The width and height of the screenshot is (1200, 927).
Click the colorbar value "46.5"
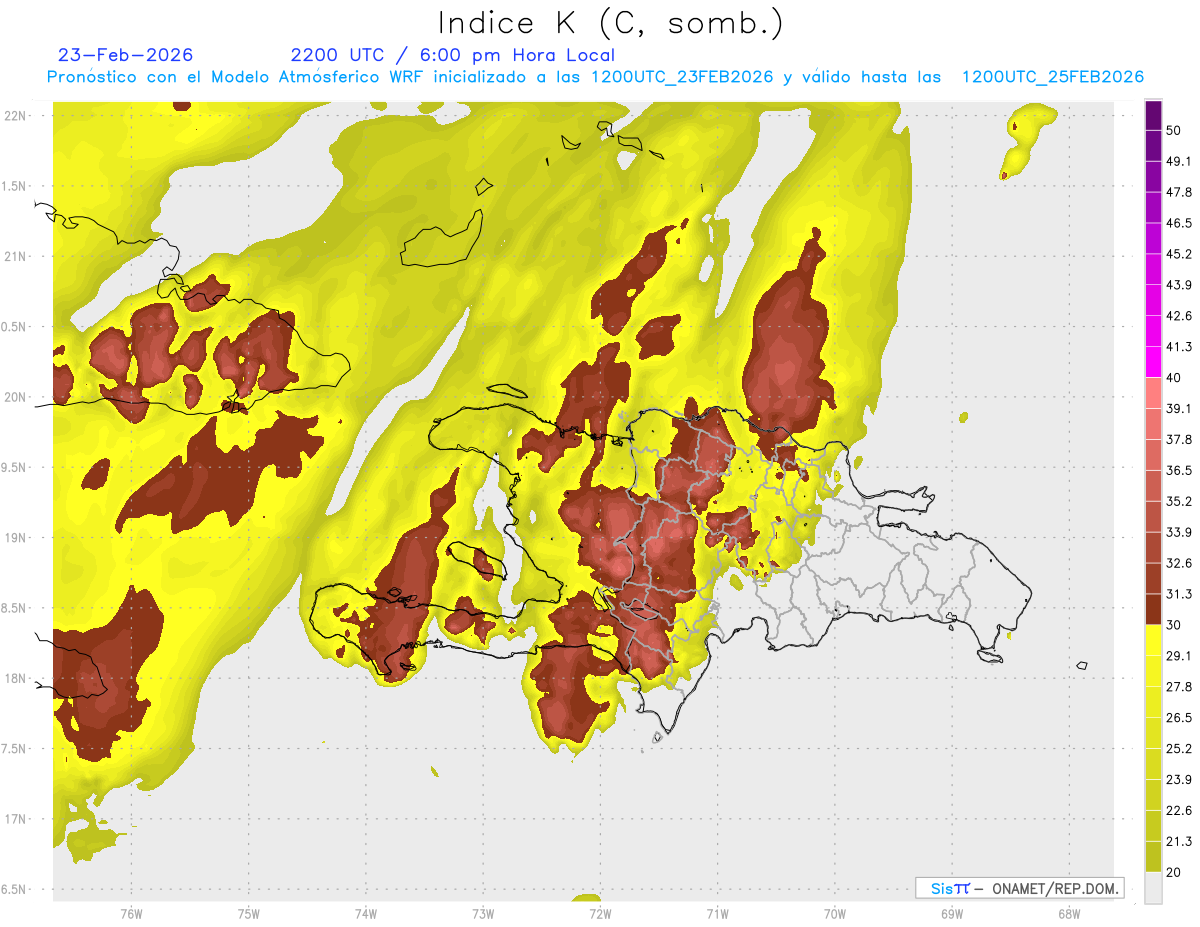(1179, 223)
